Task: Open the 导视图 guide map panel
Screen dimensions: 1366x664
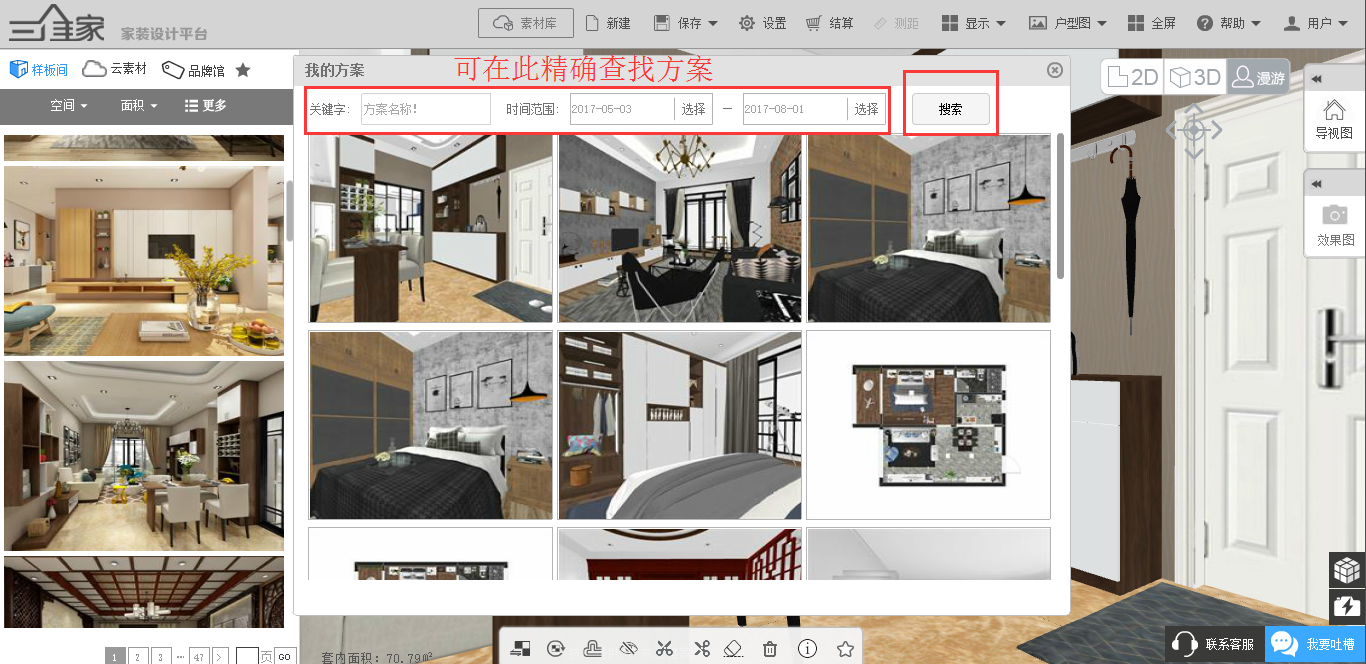Action: pos(1334,120)
